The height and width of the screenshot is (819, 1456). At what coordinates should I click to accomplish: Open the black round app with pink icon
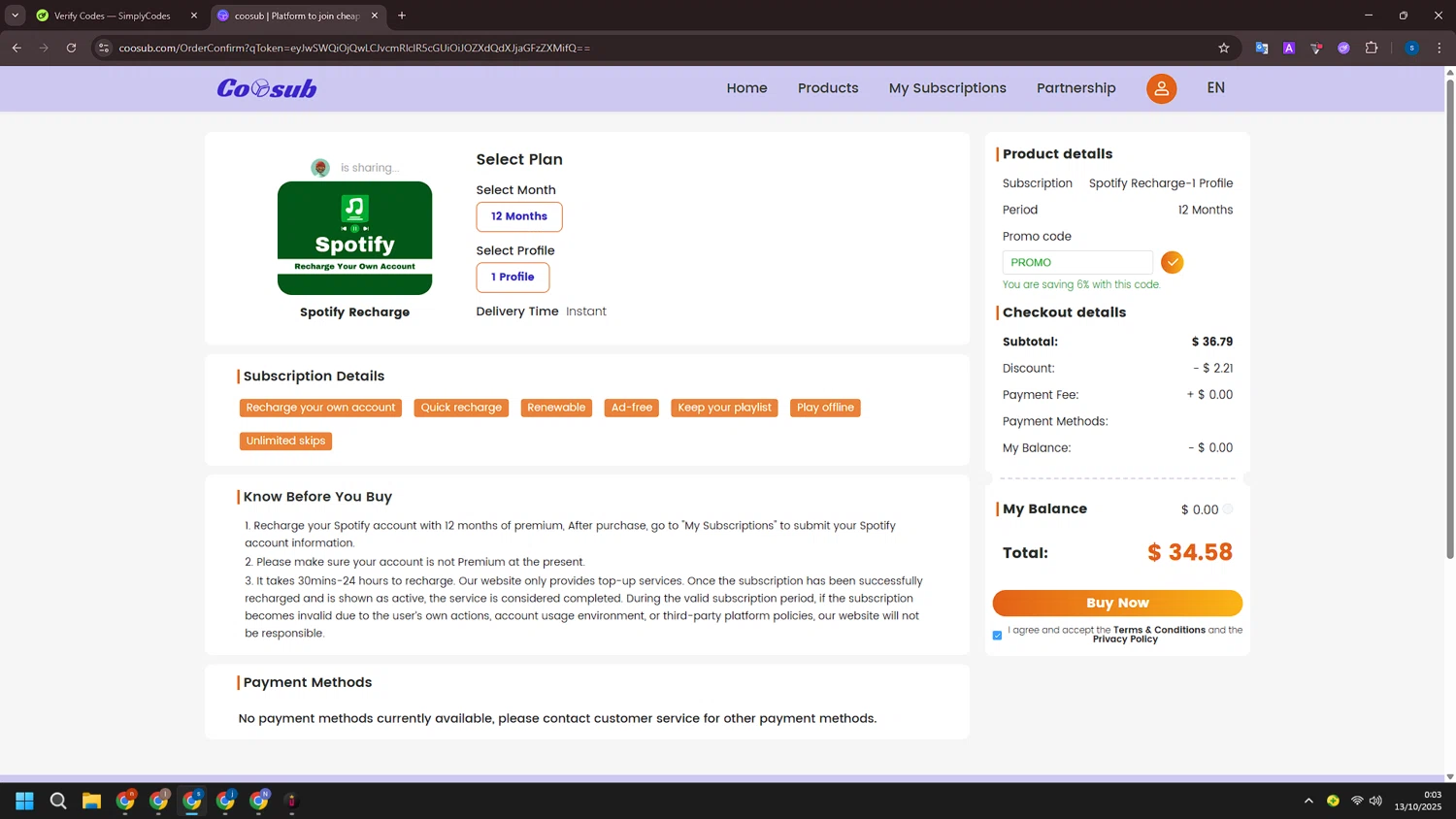(x=291, y=801)
